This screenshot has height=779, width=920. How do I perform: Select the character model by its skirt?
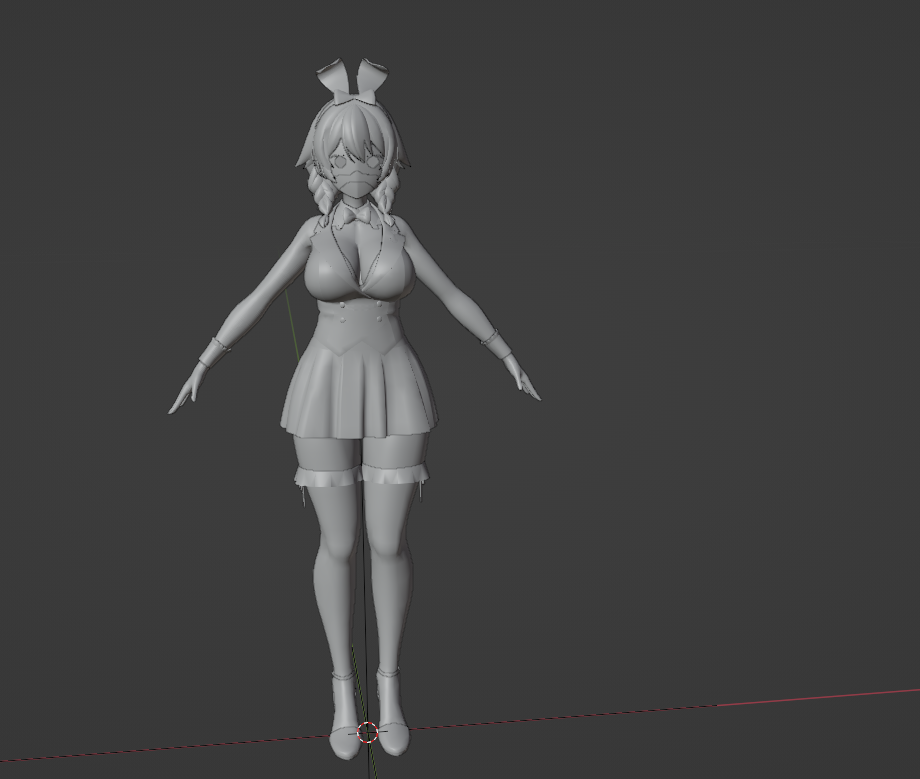[x=359, y=391]
